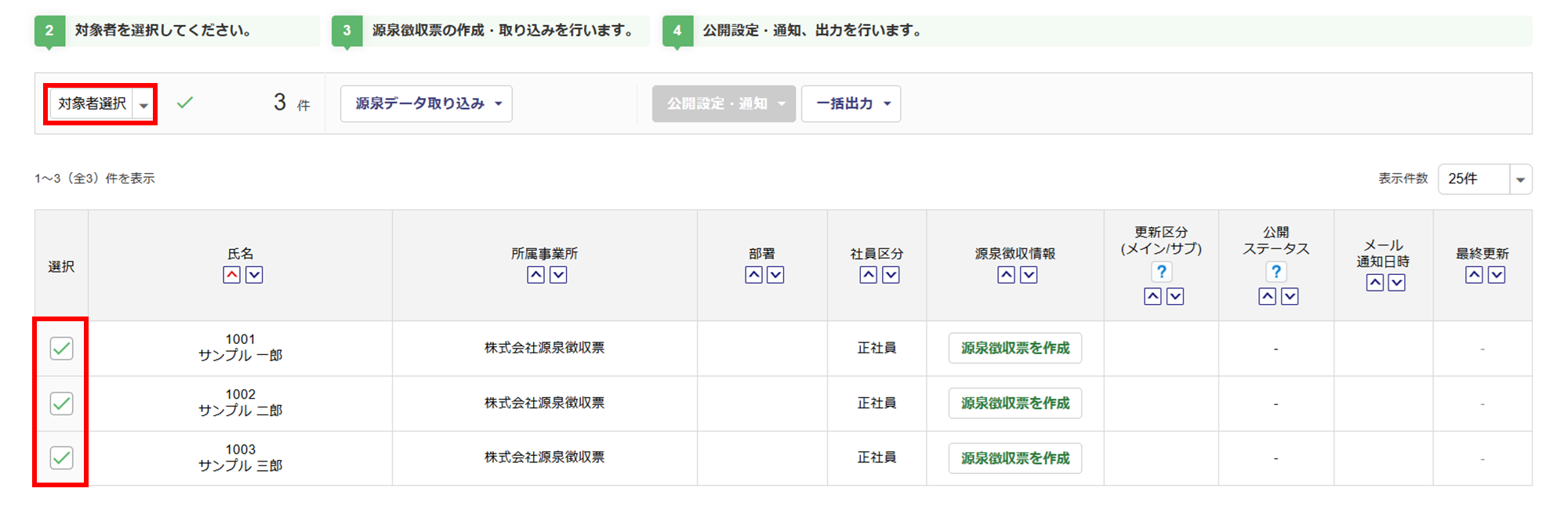Click the 1～3（全3）件を表示 text
Image resolution: width=1568 pixels, height=510 pixels.
click(95, 179)
